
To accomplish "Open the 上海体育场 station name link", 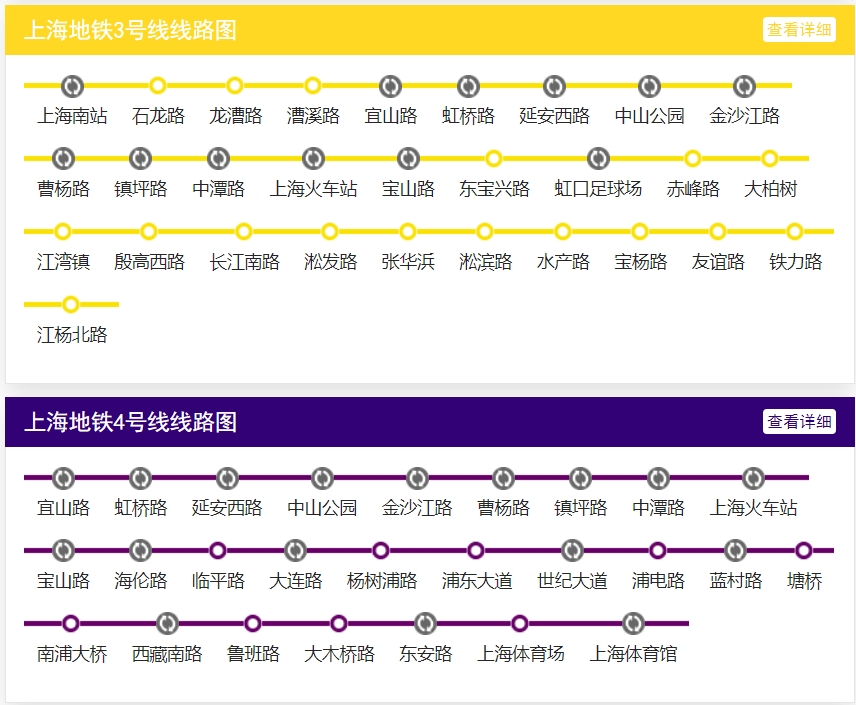I will click(x=520, y=654).
